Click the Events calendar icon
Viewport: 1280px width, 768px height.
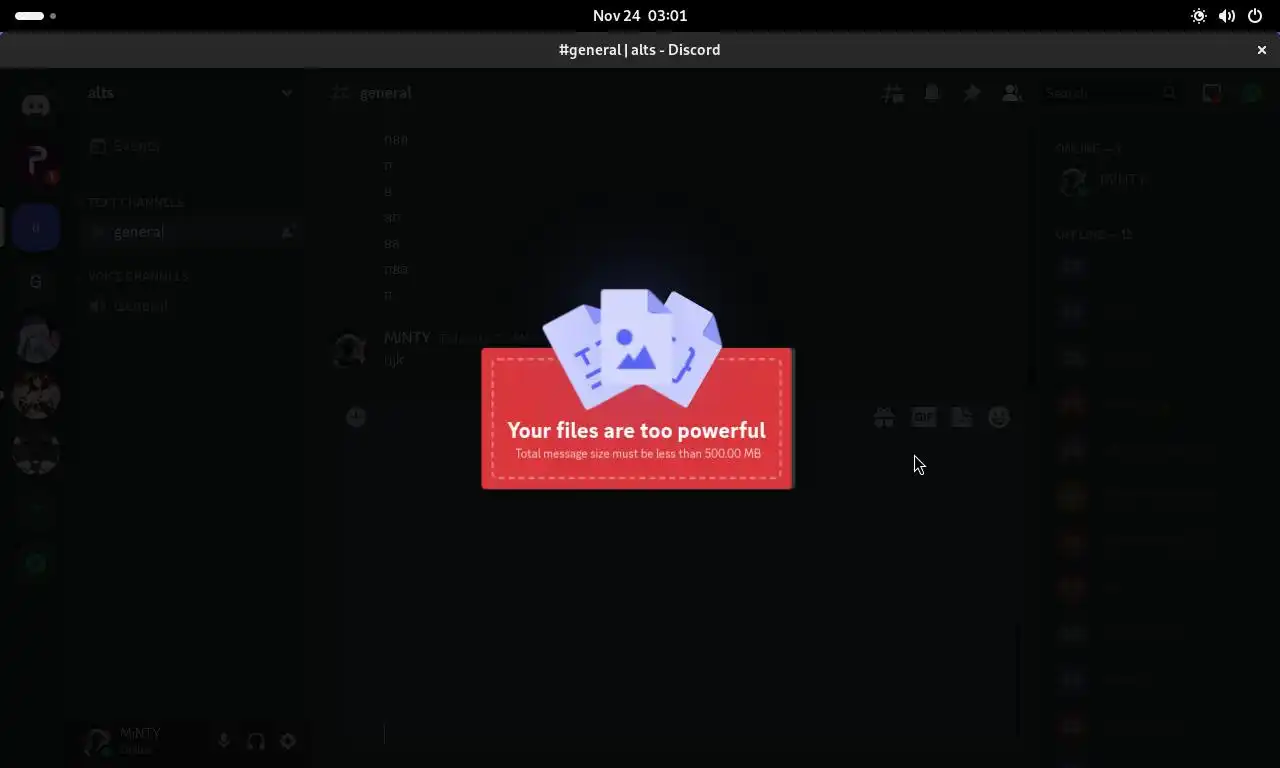point(97,146)
